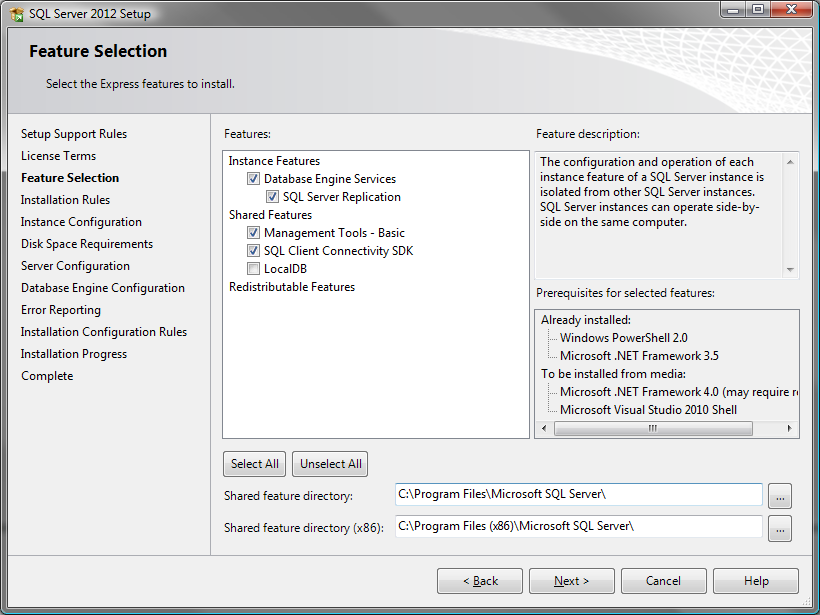
Task: Click Unselect All button
Action: tap(331, 464)
